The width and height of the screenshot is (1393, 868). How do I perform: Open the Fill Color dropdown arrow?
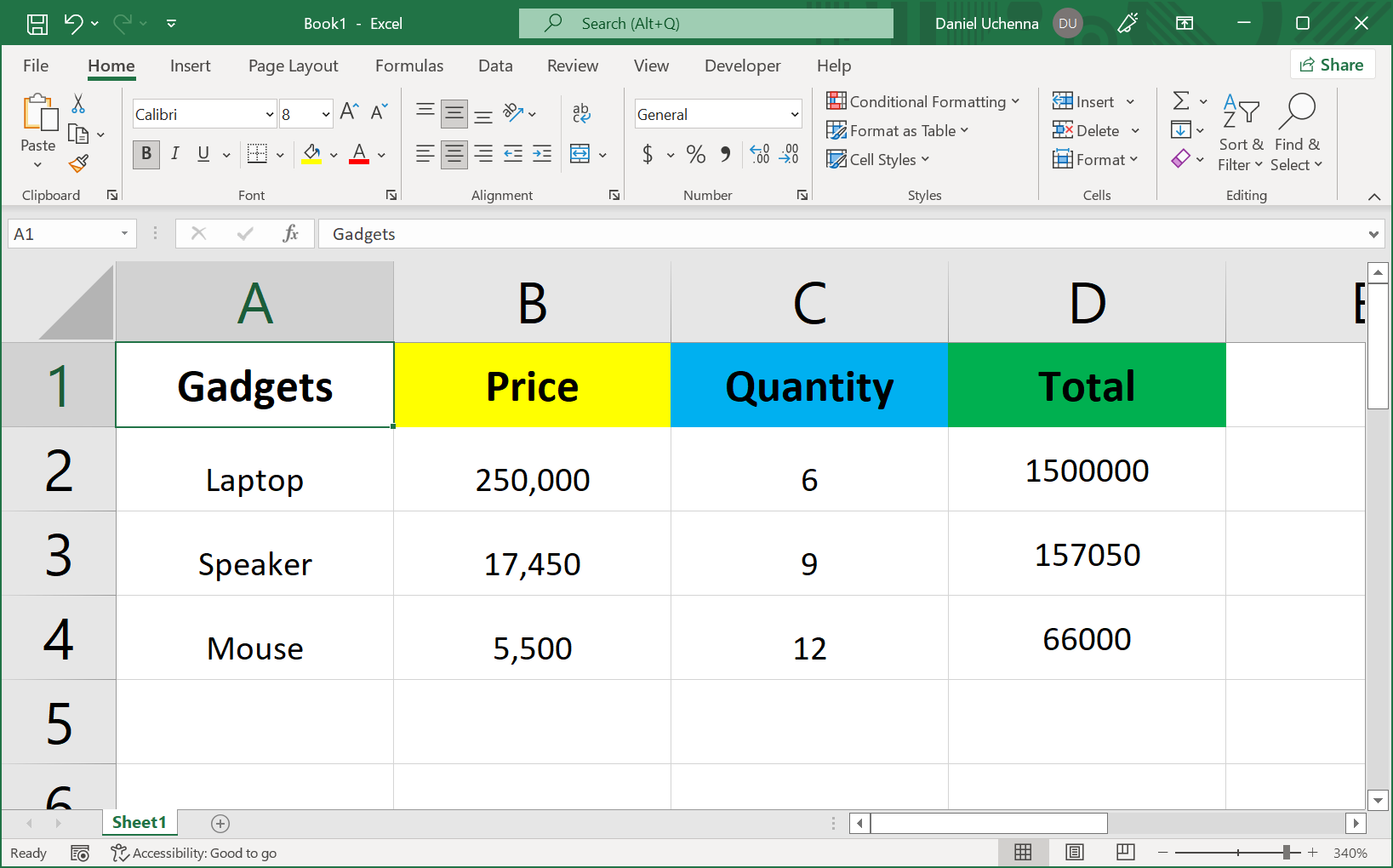333,154
